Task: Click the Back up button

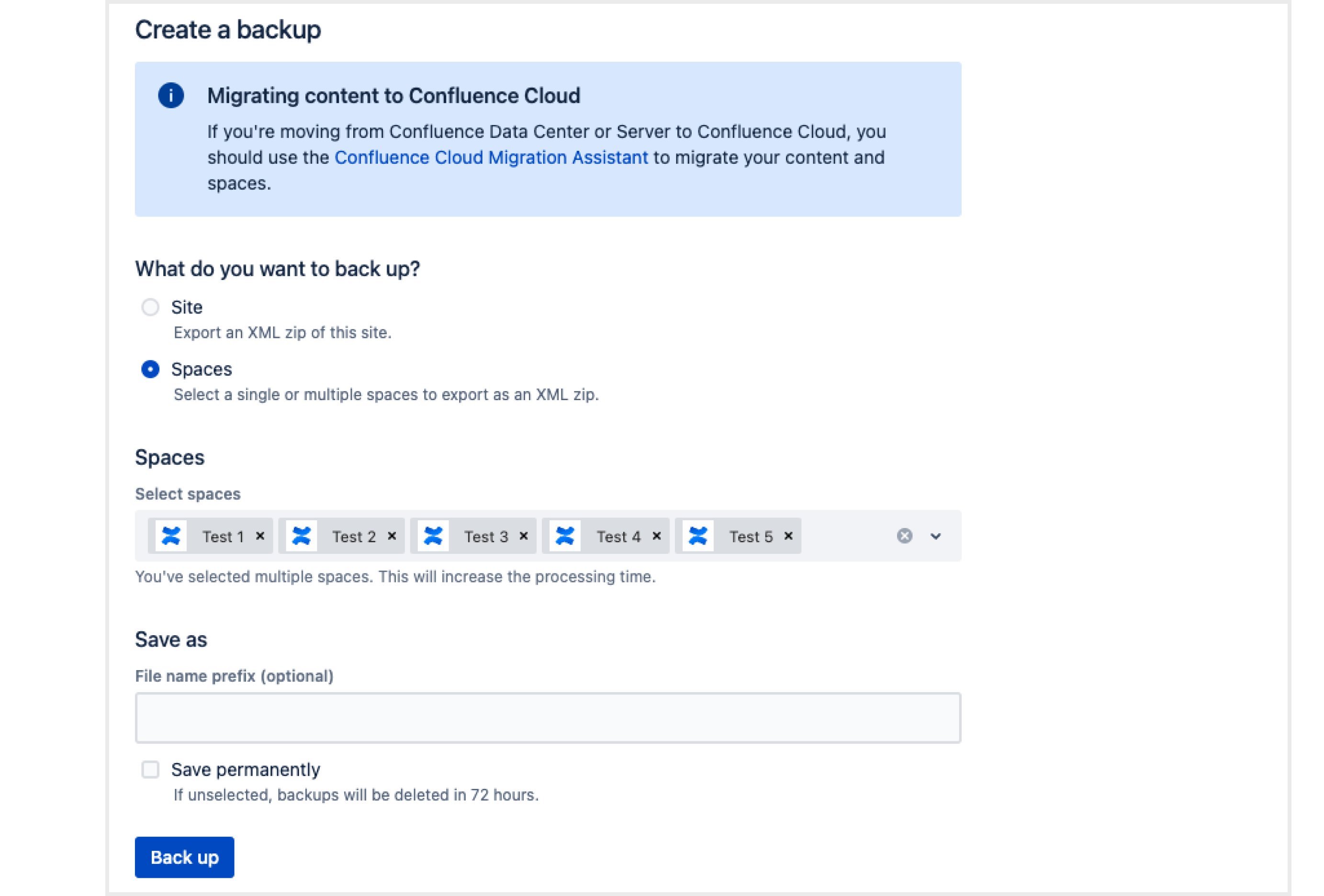Action: coord(185,858)
